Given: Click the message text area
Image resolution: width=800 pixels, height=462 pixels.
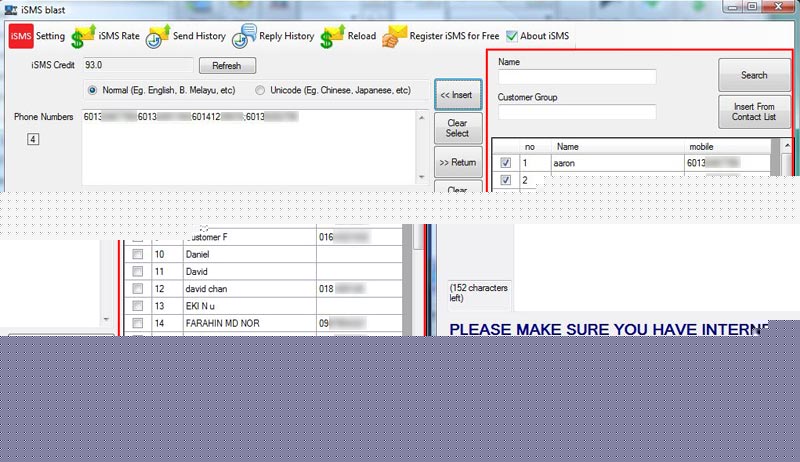Looking at the screenshot, I should [656, 268].
